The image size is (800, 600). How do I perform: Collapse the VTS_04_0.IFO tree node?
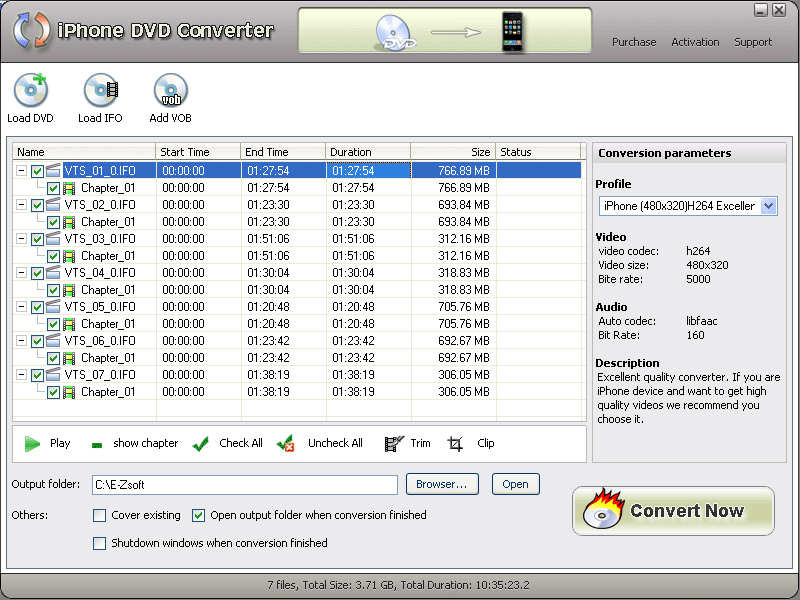[x=21, y=272]
